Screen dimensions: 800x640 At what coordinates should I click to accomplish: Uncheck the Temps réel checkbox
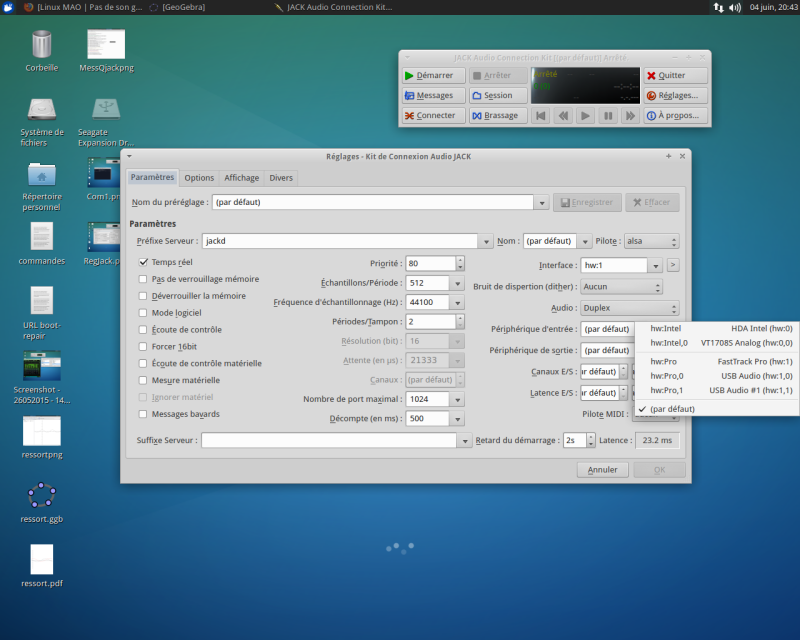click(x=144, y=262)
